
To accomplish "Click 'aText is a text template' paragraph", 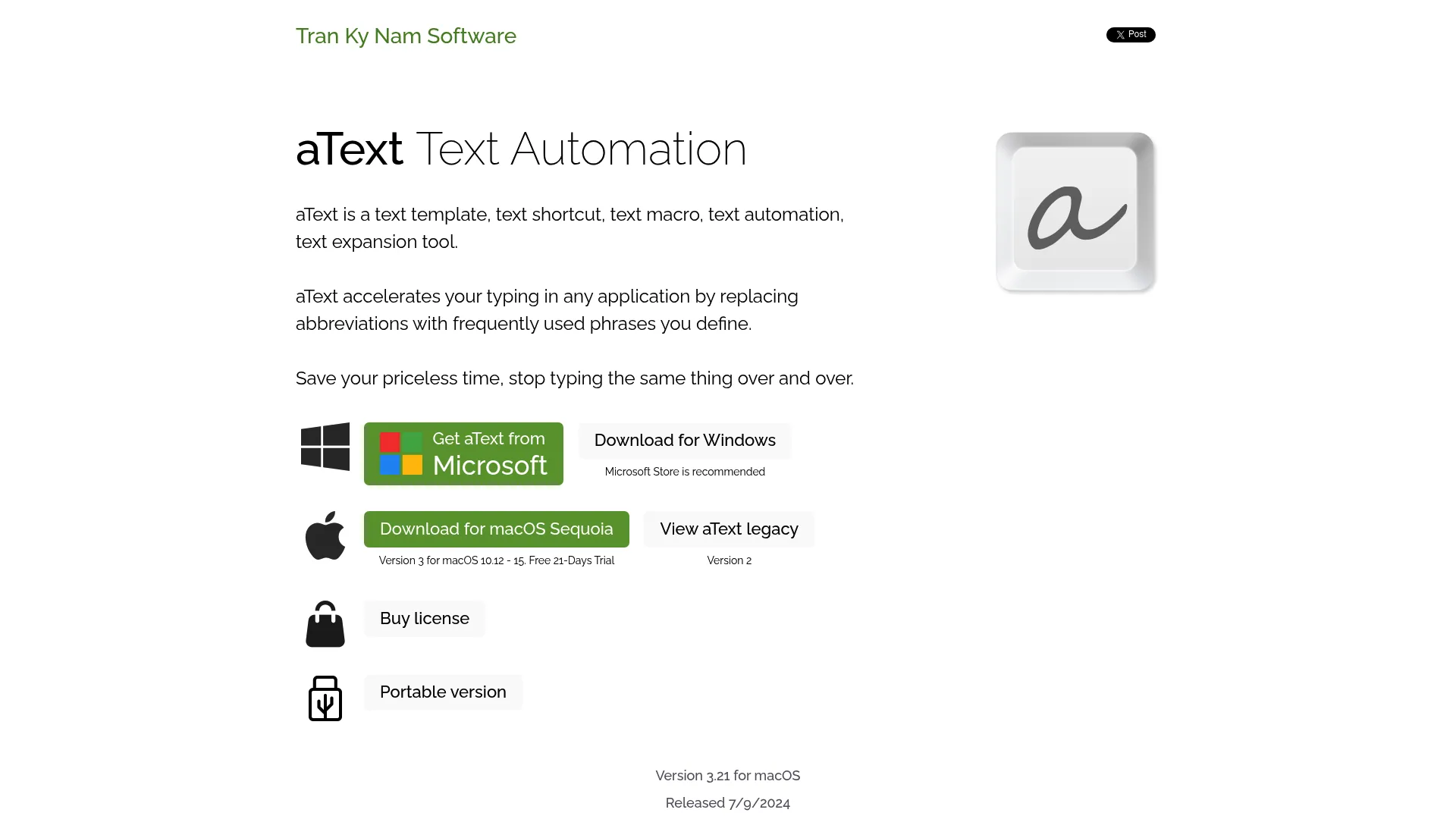I will tap(570, 228).
